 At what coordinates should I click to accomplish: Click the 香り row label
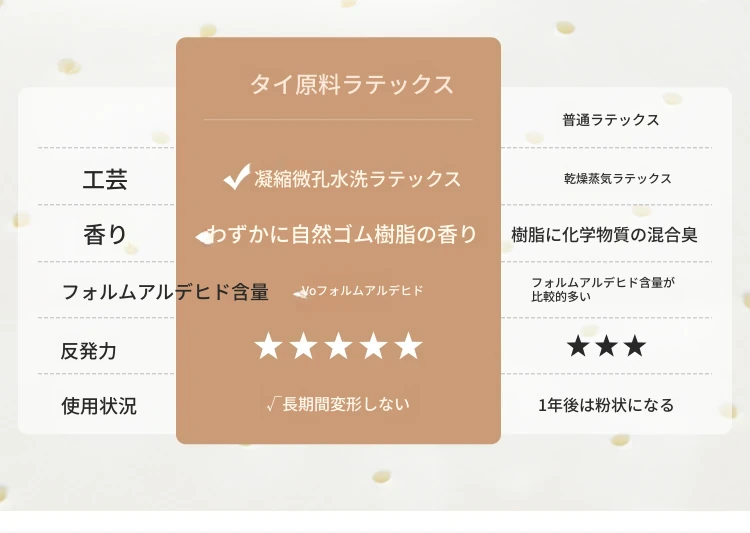tap(105, 235)
